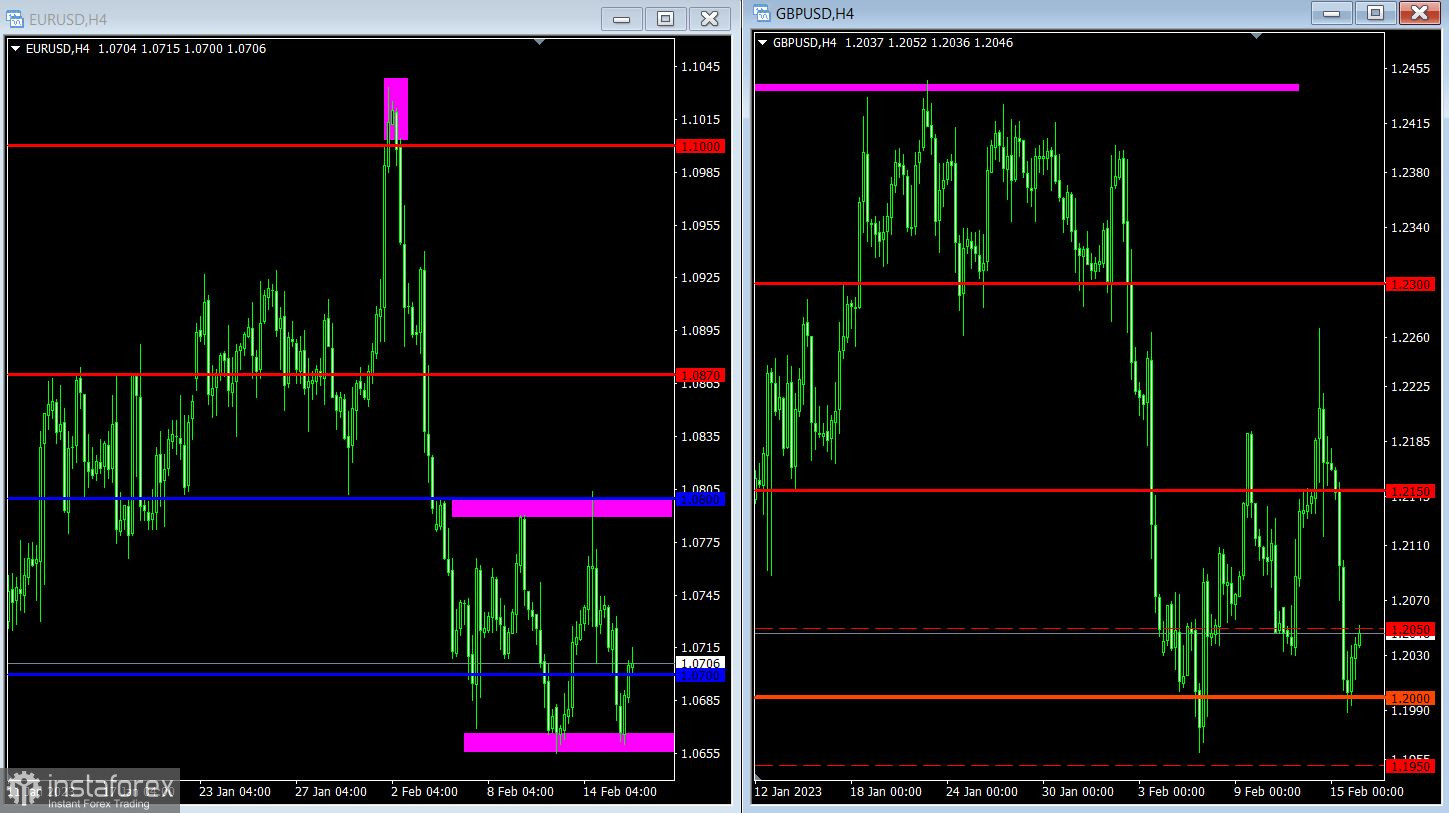Click the 1.0655 price scale value

coord(700,754)
